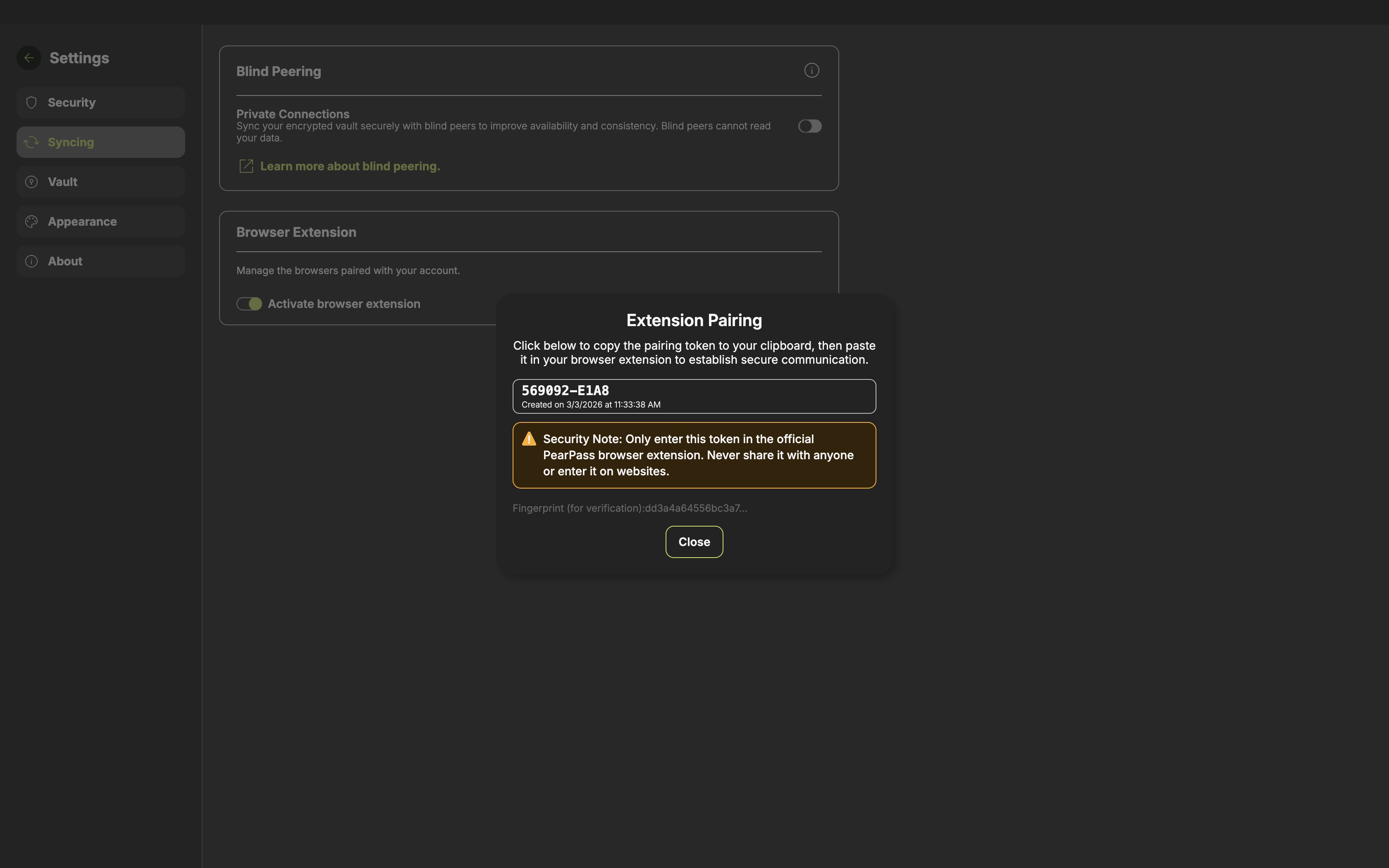Image resolution: width=1389 pixels, height=868 pixels.
Task: Disable the Activate browser extension toggle
Action: coord(249,304)
